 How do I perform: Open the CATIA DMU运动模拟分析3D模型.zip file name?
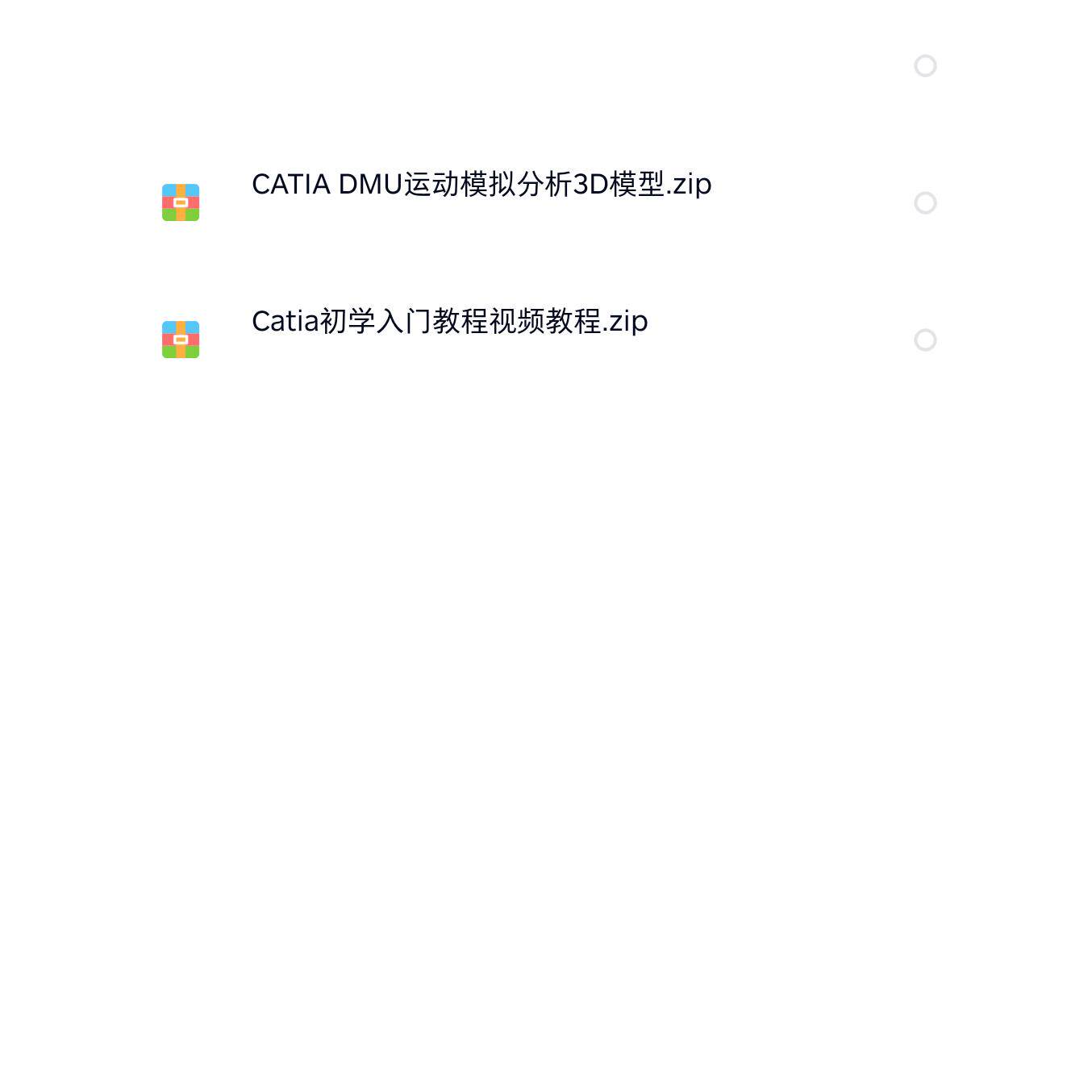coord(481,185)
